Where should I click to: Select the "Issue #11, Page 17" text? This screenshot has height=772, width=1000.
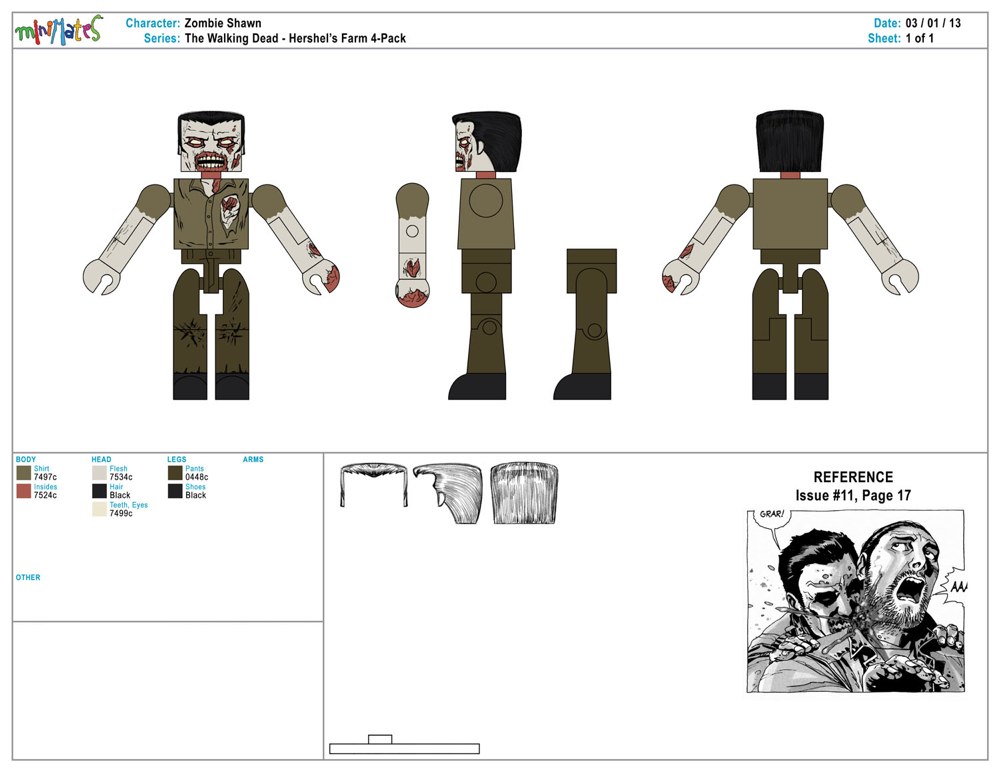[853, 496]
